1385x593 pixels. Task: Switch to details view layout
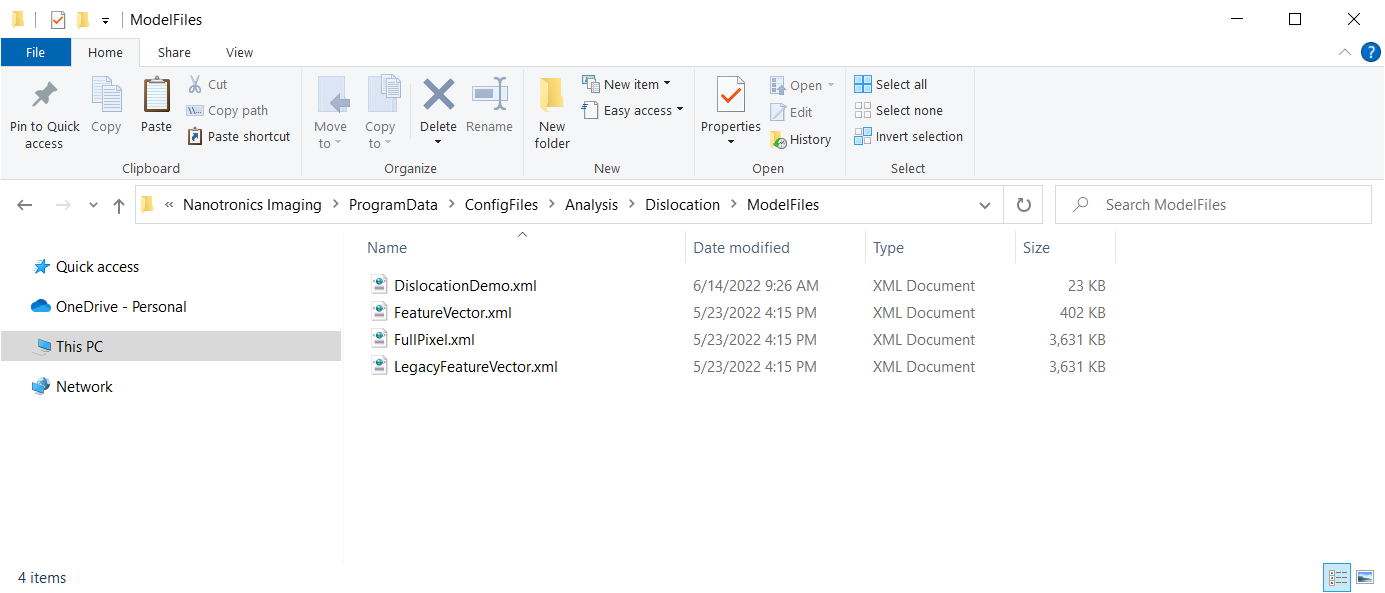pos(1337,577)
